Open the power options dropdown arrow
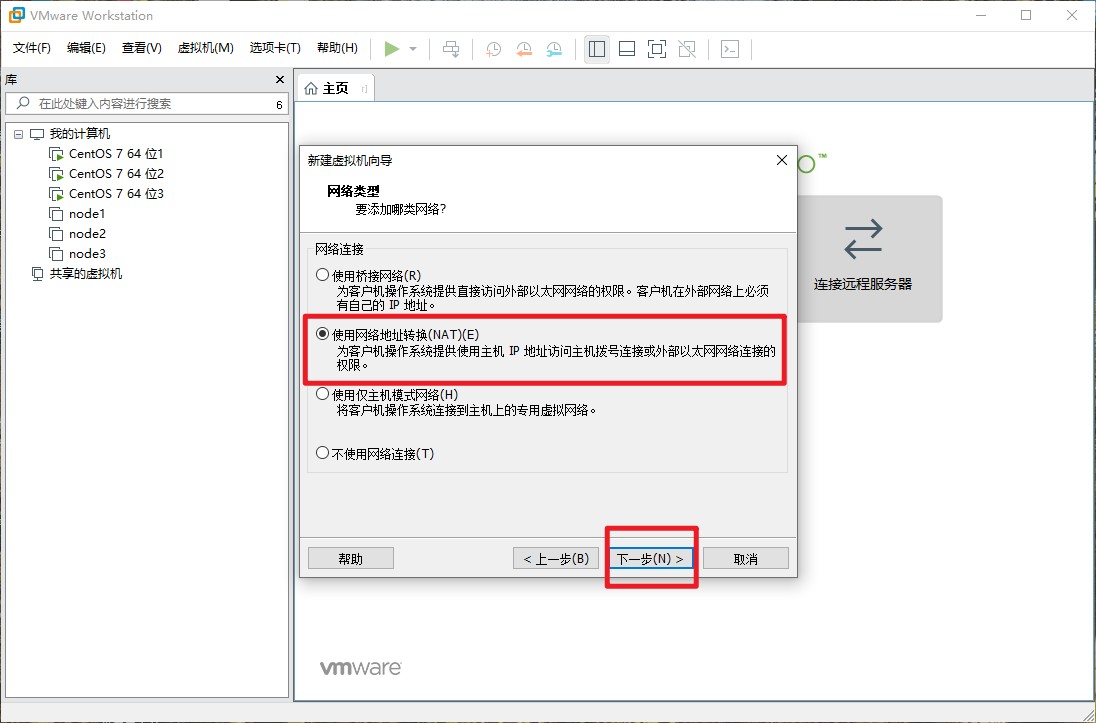 click(x=413, y=49)
